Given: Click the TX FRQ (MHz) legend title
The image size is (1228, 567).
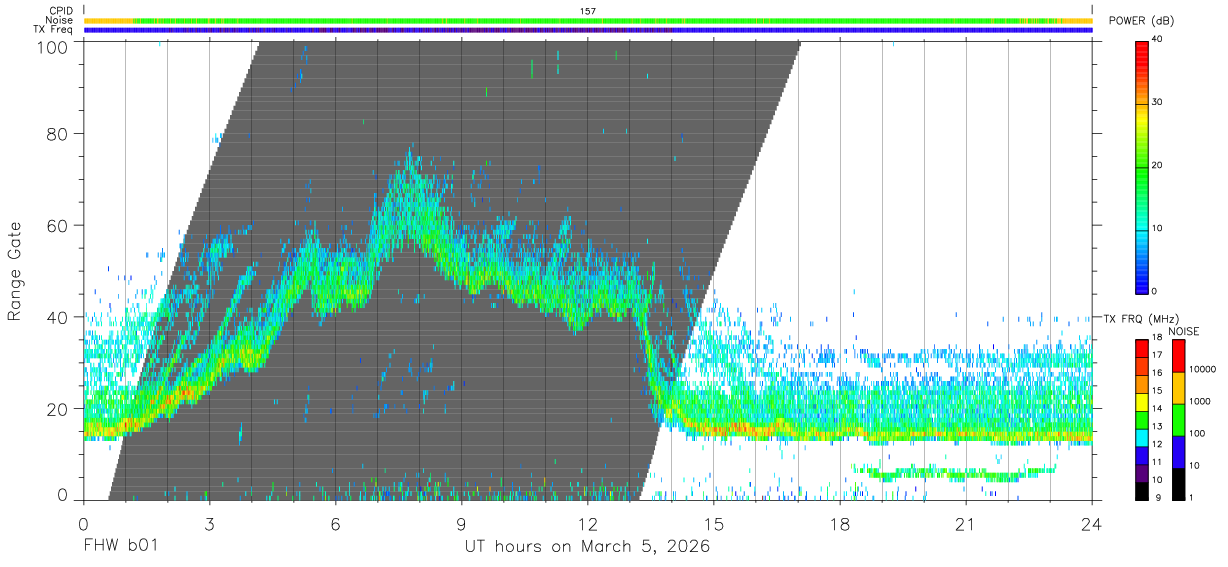Looking at the screenshot, I should point(1140,318).
